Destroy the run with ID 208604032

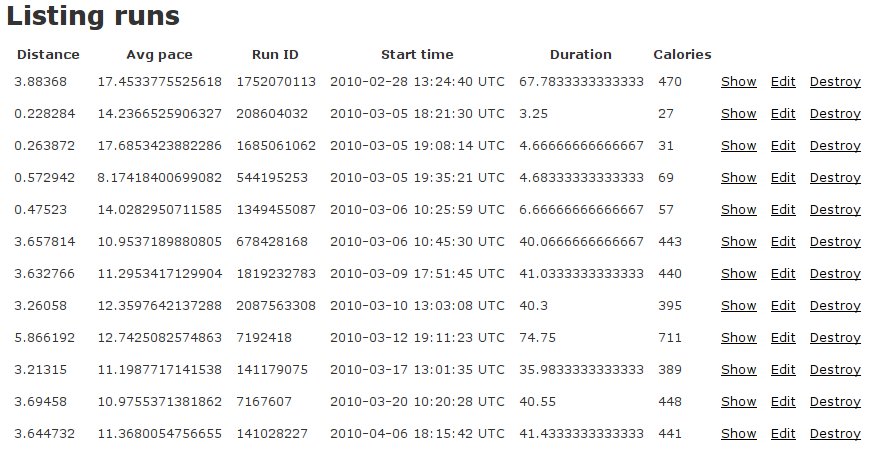(835, 114)
